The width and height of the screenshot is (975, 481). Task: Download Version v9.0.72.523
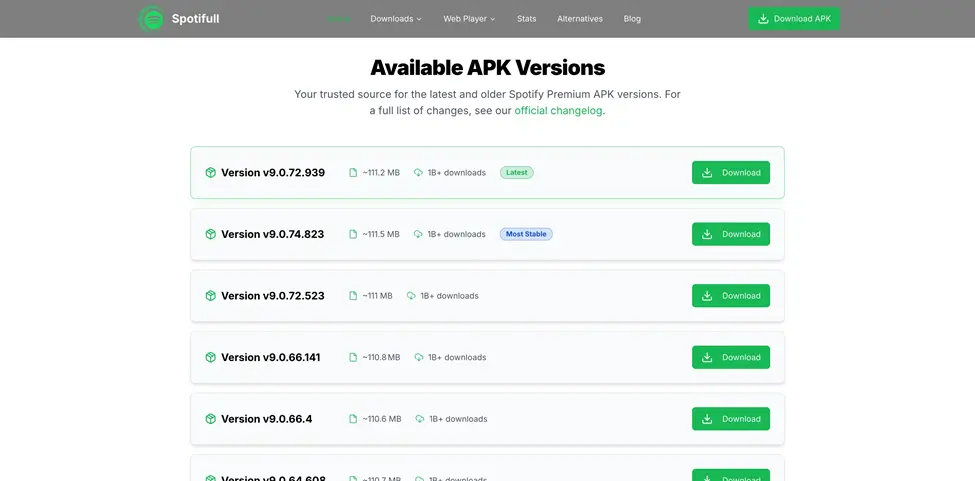[731, 296]
